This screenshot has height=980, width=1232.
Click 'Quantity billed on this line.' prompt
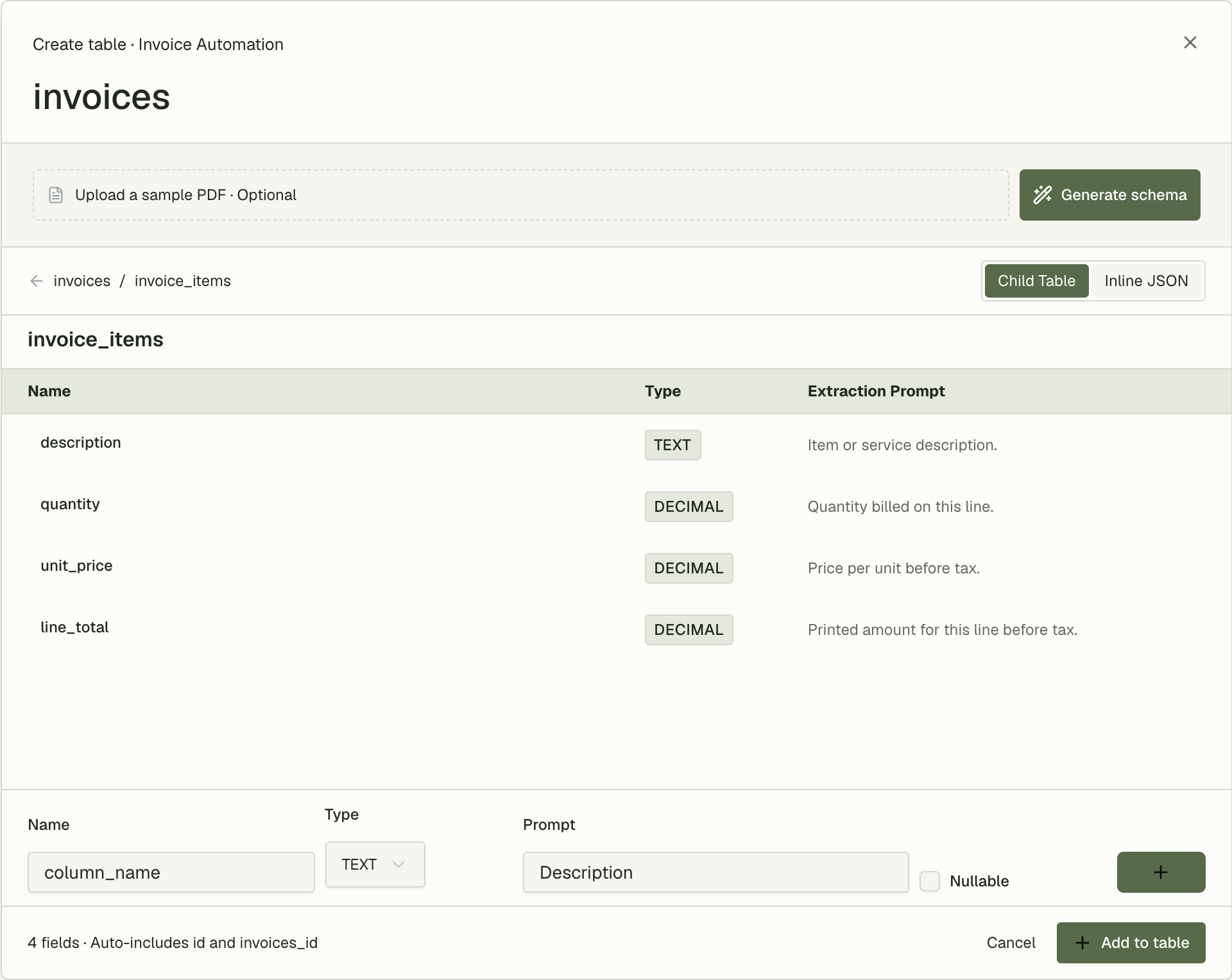tap(900, 507)
